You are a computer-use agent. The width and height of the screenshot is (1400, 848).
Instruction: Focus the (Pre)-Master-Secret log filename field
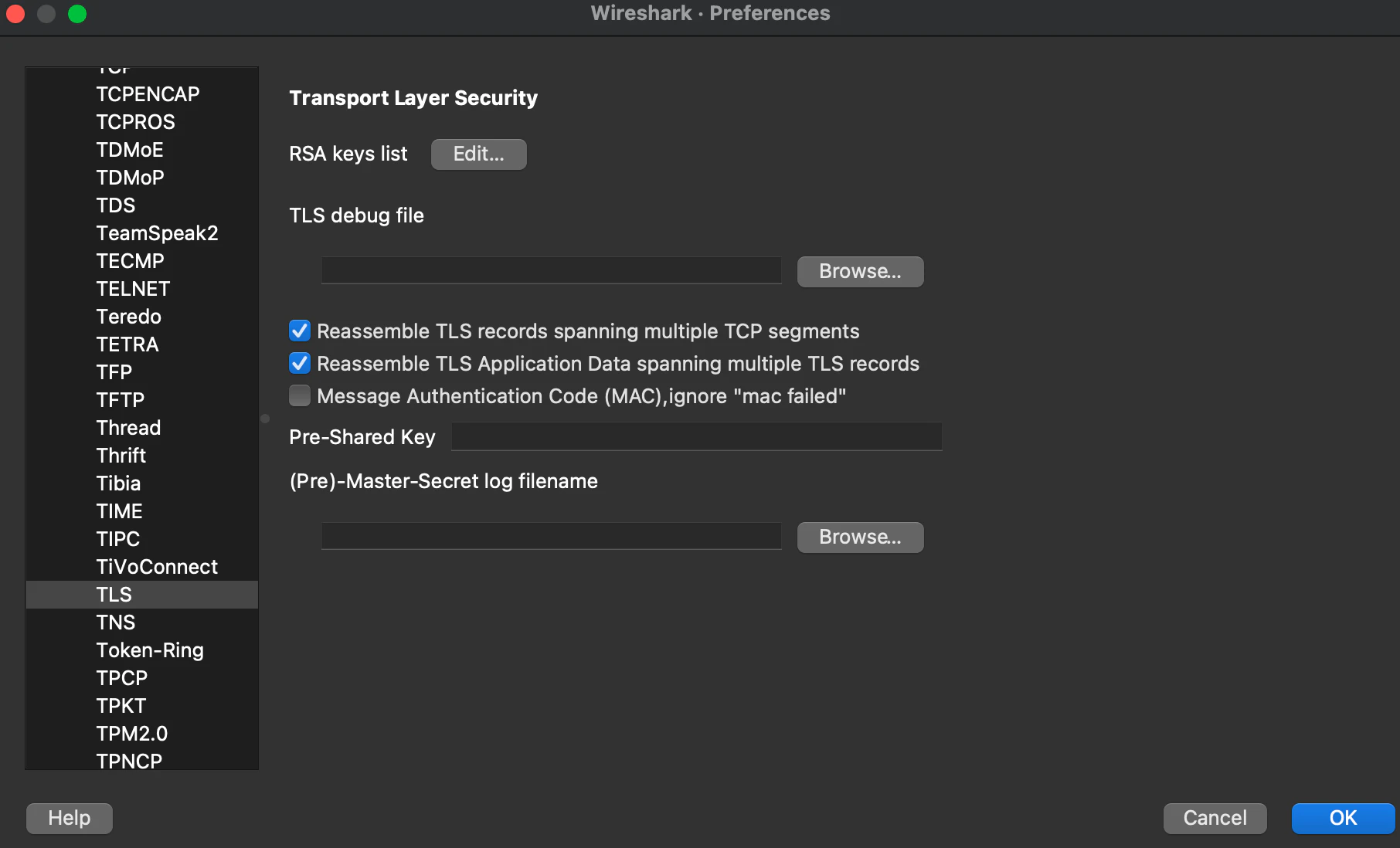[551, 536]
